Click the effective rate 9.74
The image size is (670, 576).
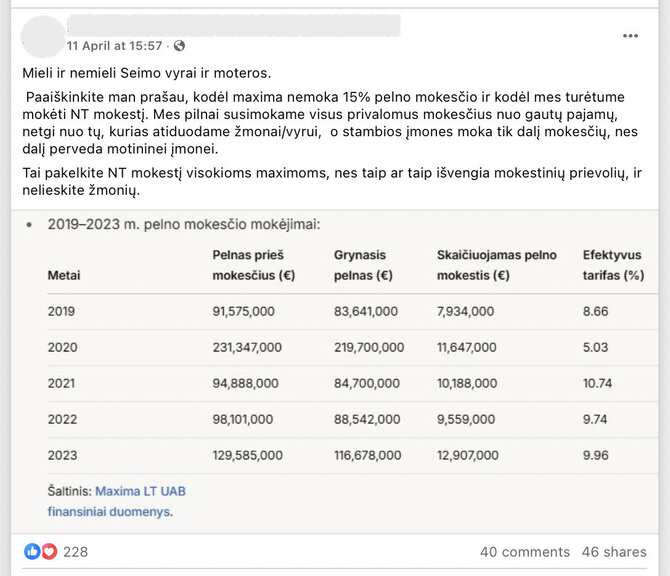[595, 419]
